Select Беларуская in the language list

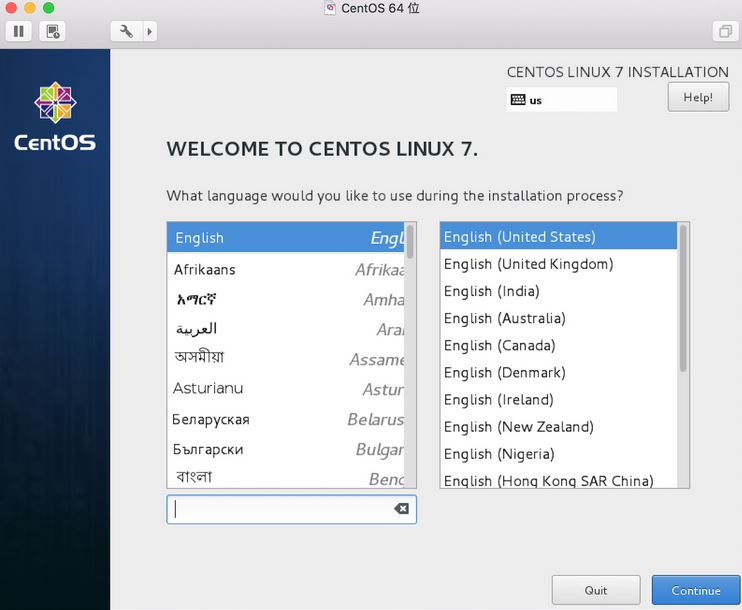point(286,419)
